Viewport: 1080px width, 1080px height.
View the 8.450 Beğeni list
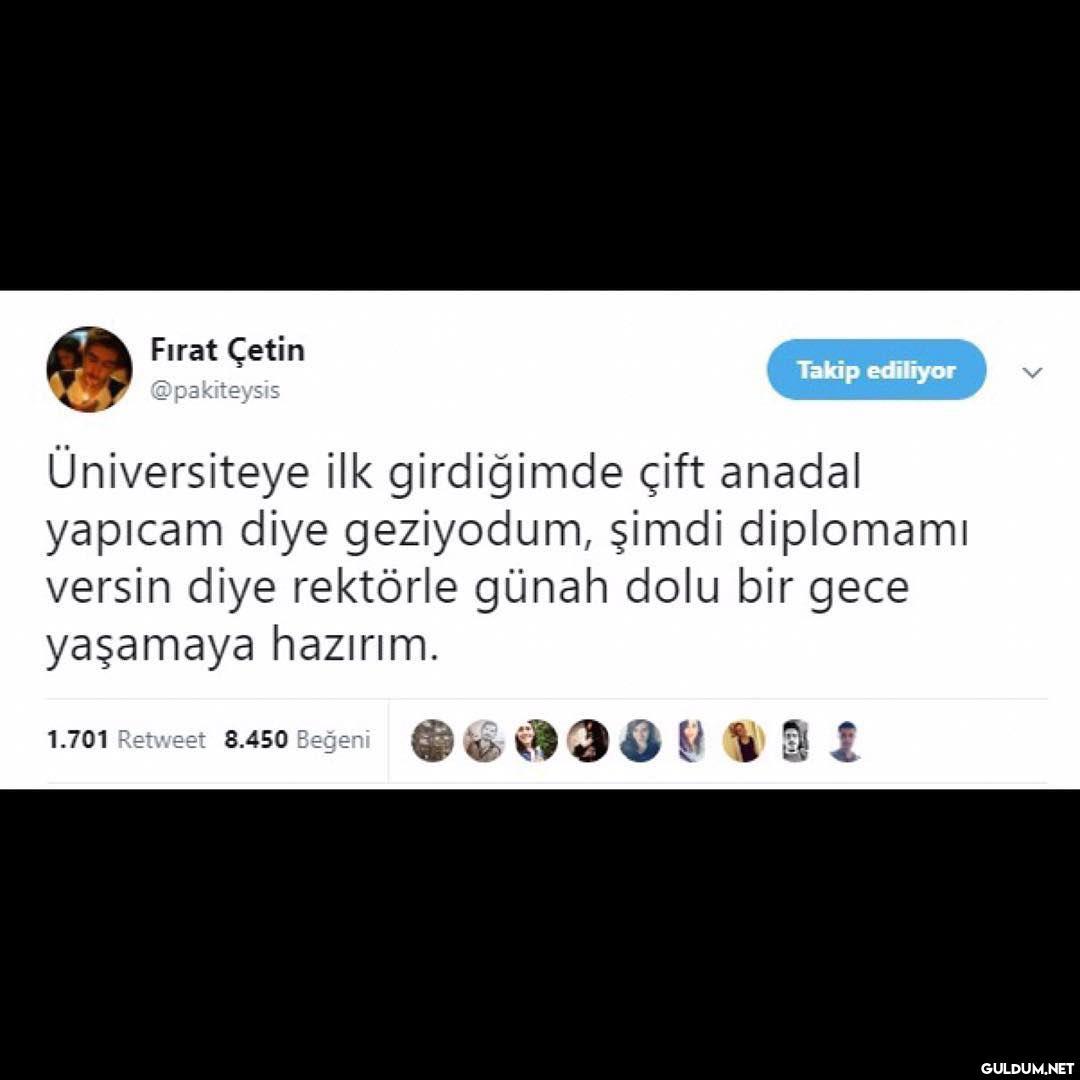[297, 740]
